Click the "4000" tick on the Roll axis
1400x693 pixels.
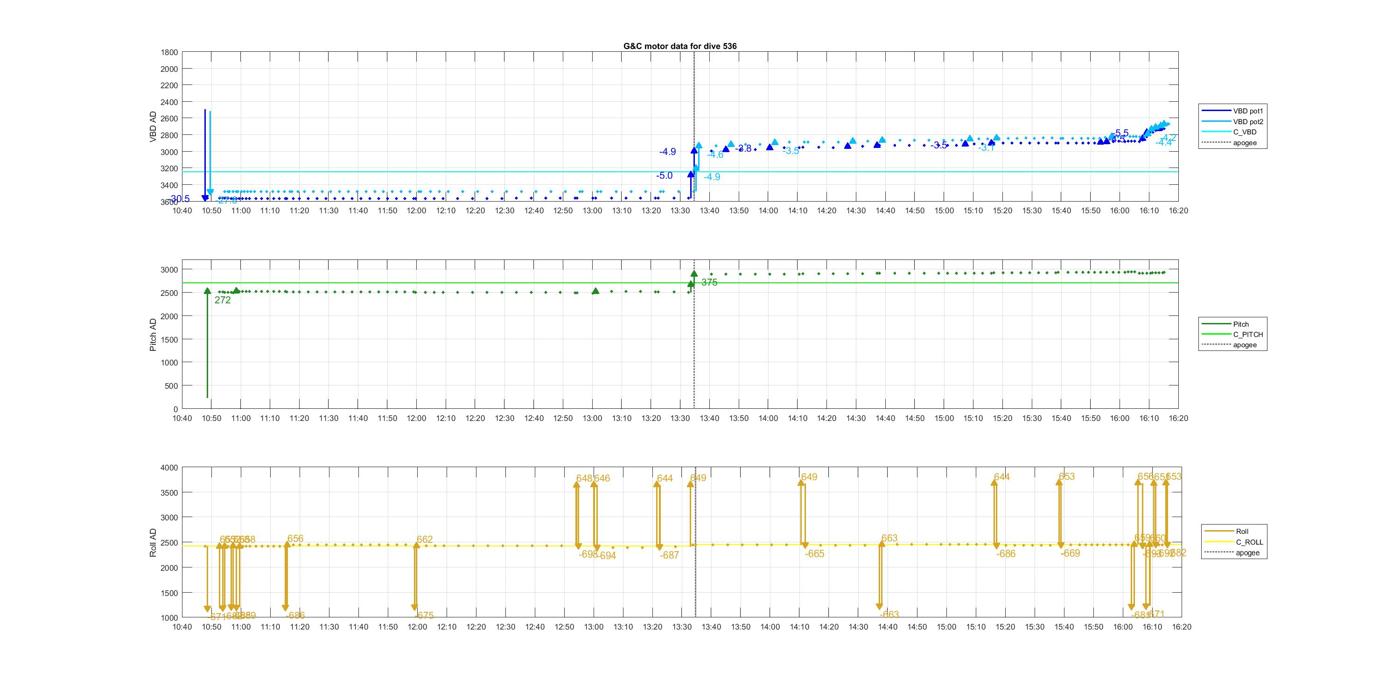coord(169,468)
